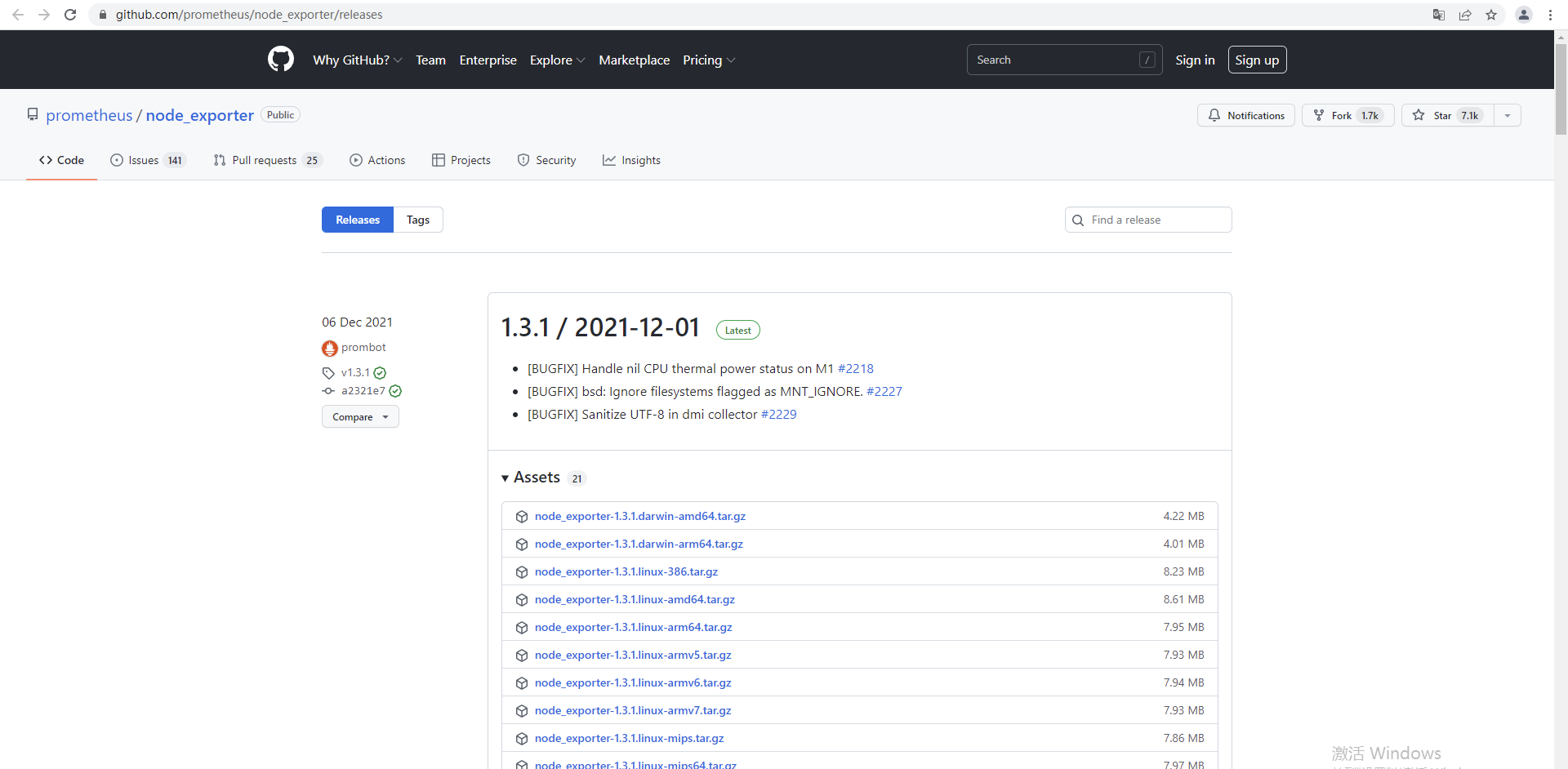Download node_exporter-1.3.1.darwin-arm64.tar.gz

639,545
